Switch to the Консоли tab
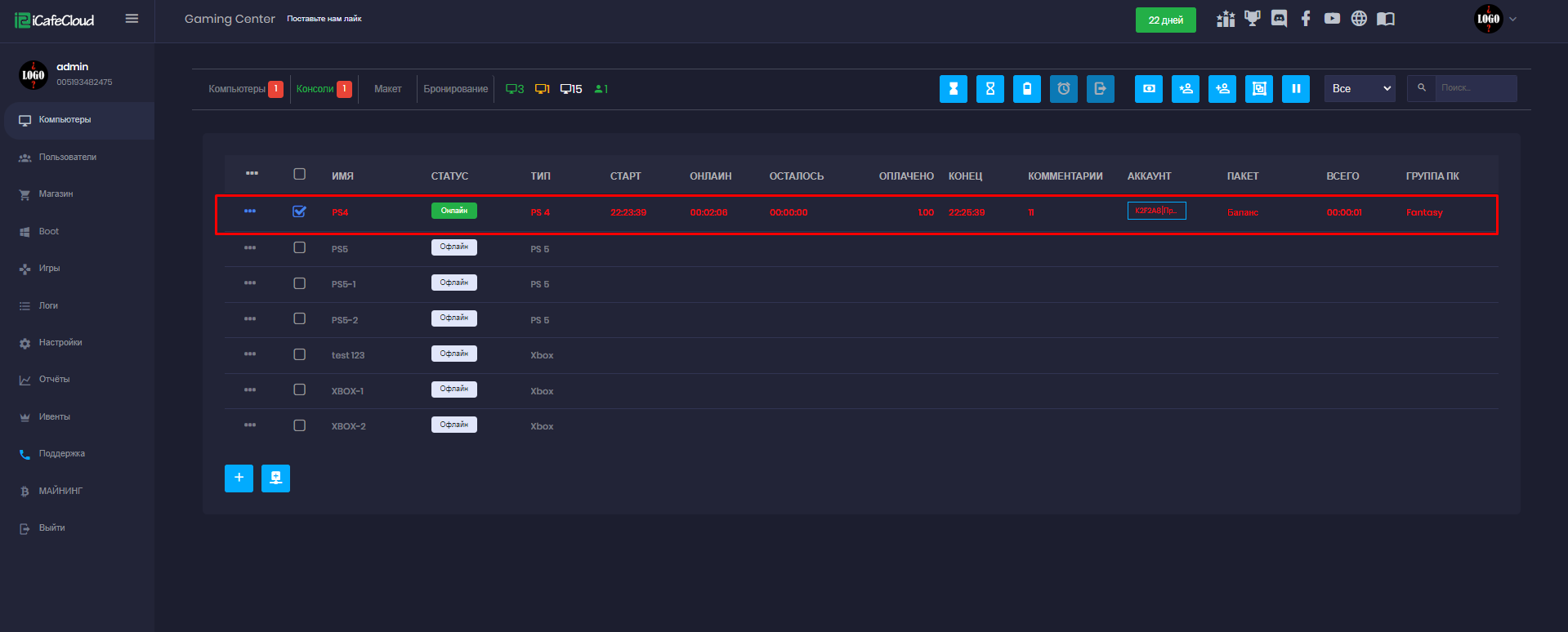The width and height of the screenshot is (1568, 632). 324,89
